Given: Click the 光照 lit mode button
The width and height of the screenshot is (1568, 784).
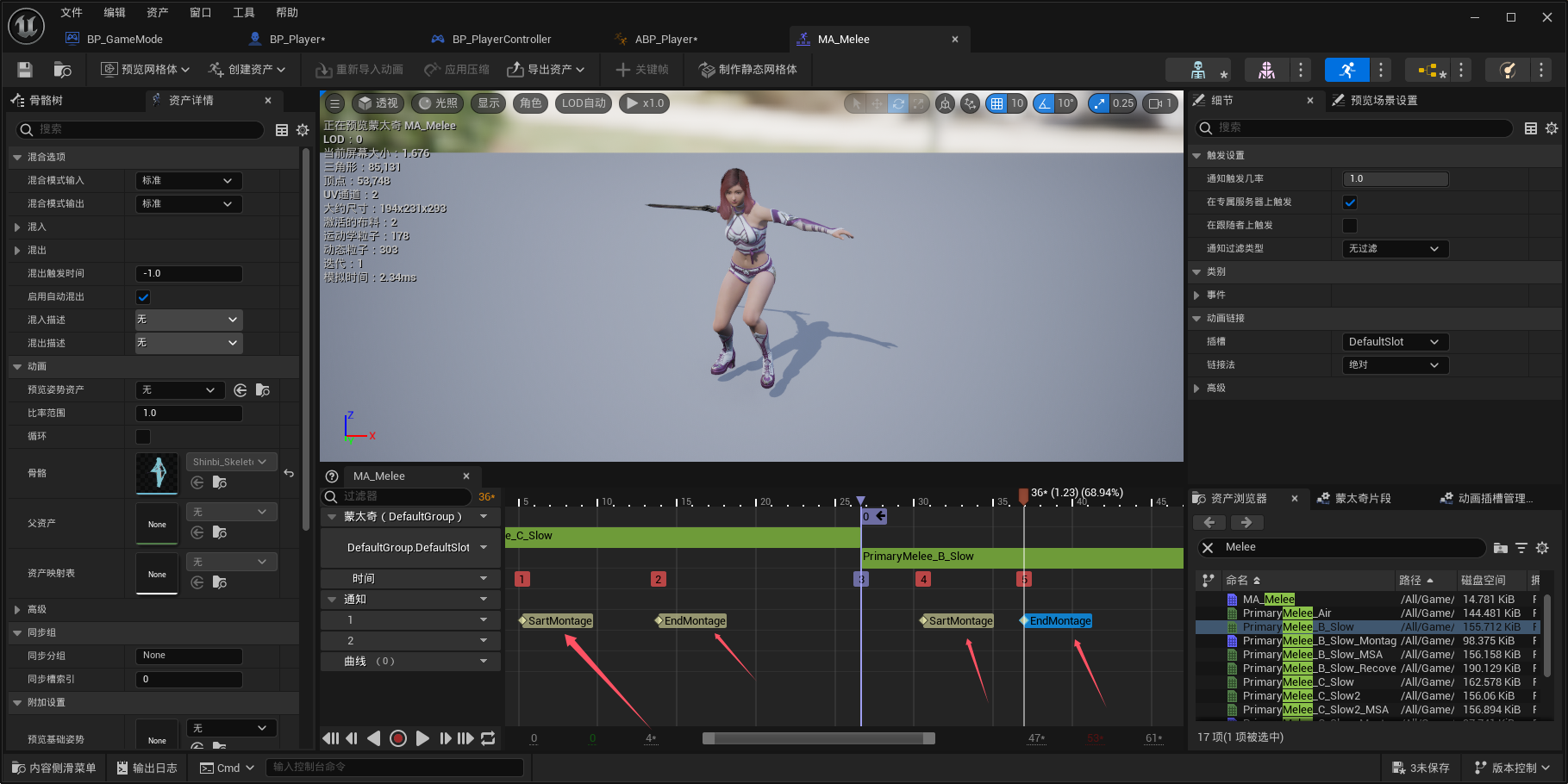Looking at the screenshot, I should 437,103.
